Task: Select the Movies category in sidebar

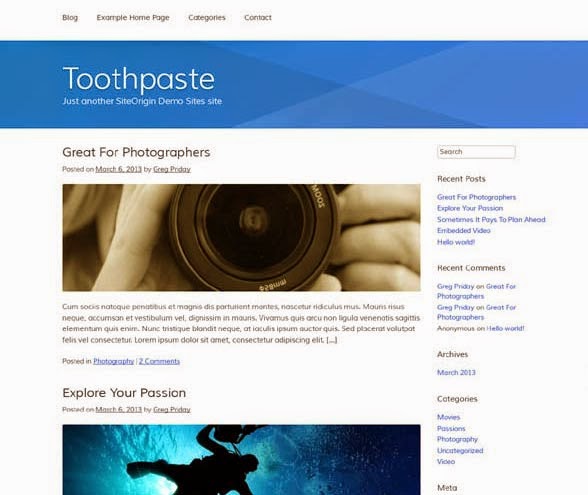Action: point(448,417)
